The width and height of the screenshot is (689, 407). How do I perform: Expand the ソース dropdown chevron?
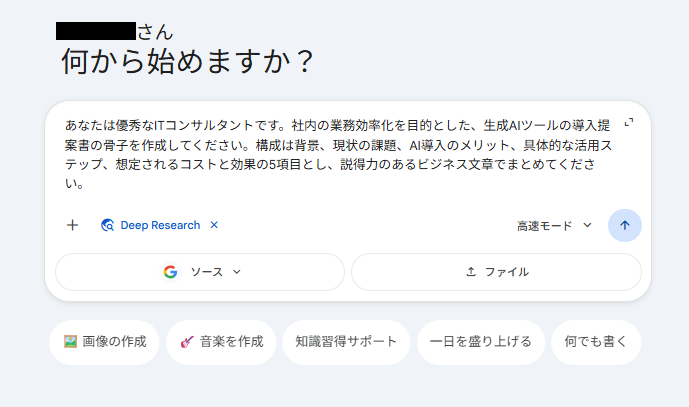[x=236, y=271]
